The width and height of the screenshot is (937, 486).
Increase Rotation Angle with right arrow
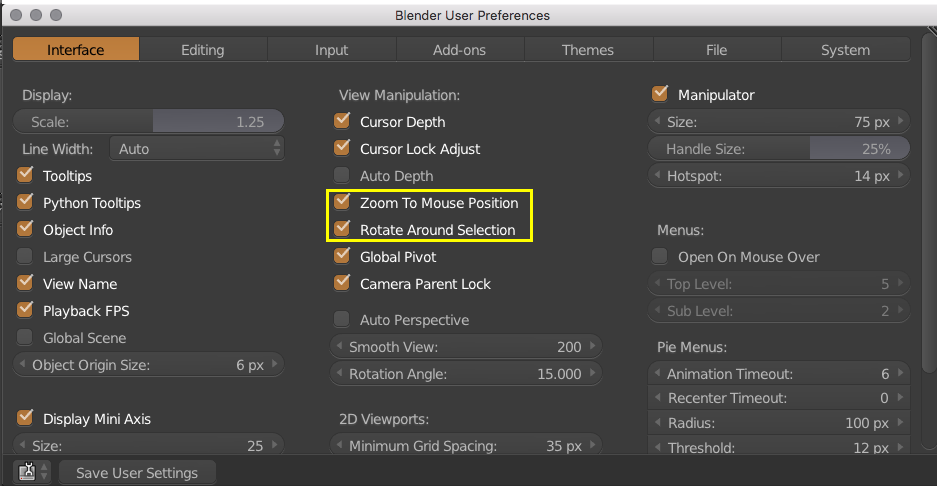(x=595, y=374)
